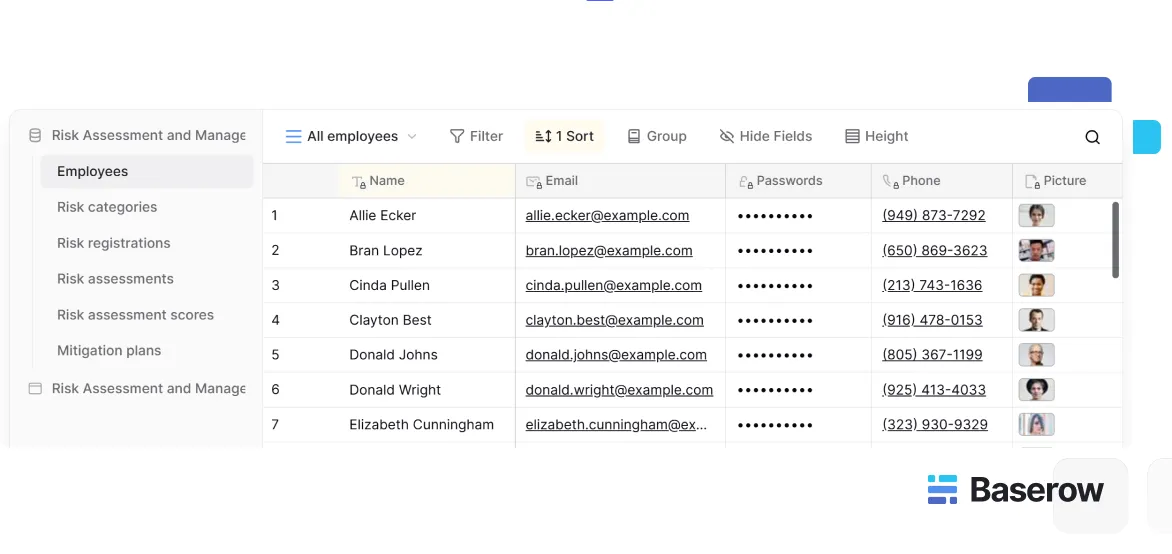Click the second Risk Assessment application icon
This screenshot has height=554, width=1172.
coord(35,389)
